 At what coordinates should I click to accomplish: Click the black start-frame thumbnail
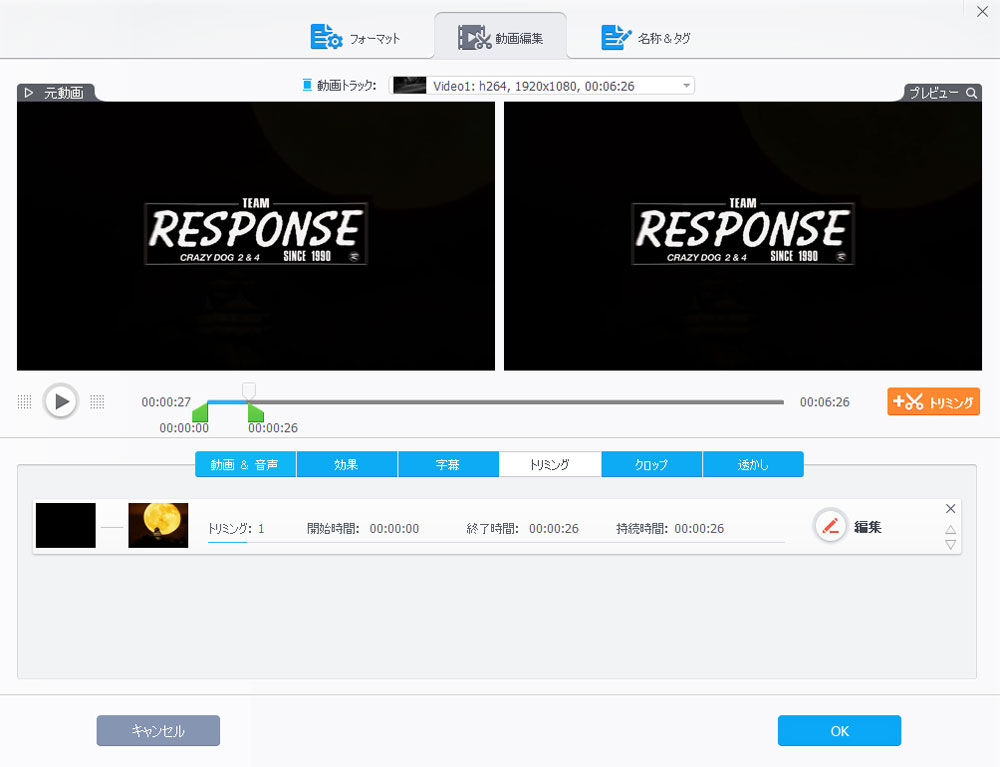tap(66, 525)
